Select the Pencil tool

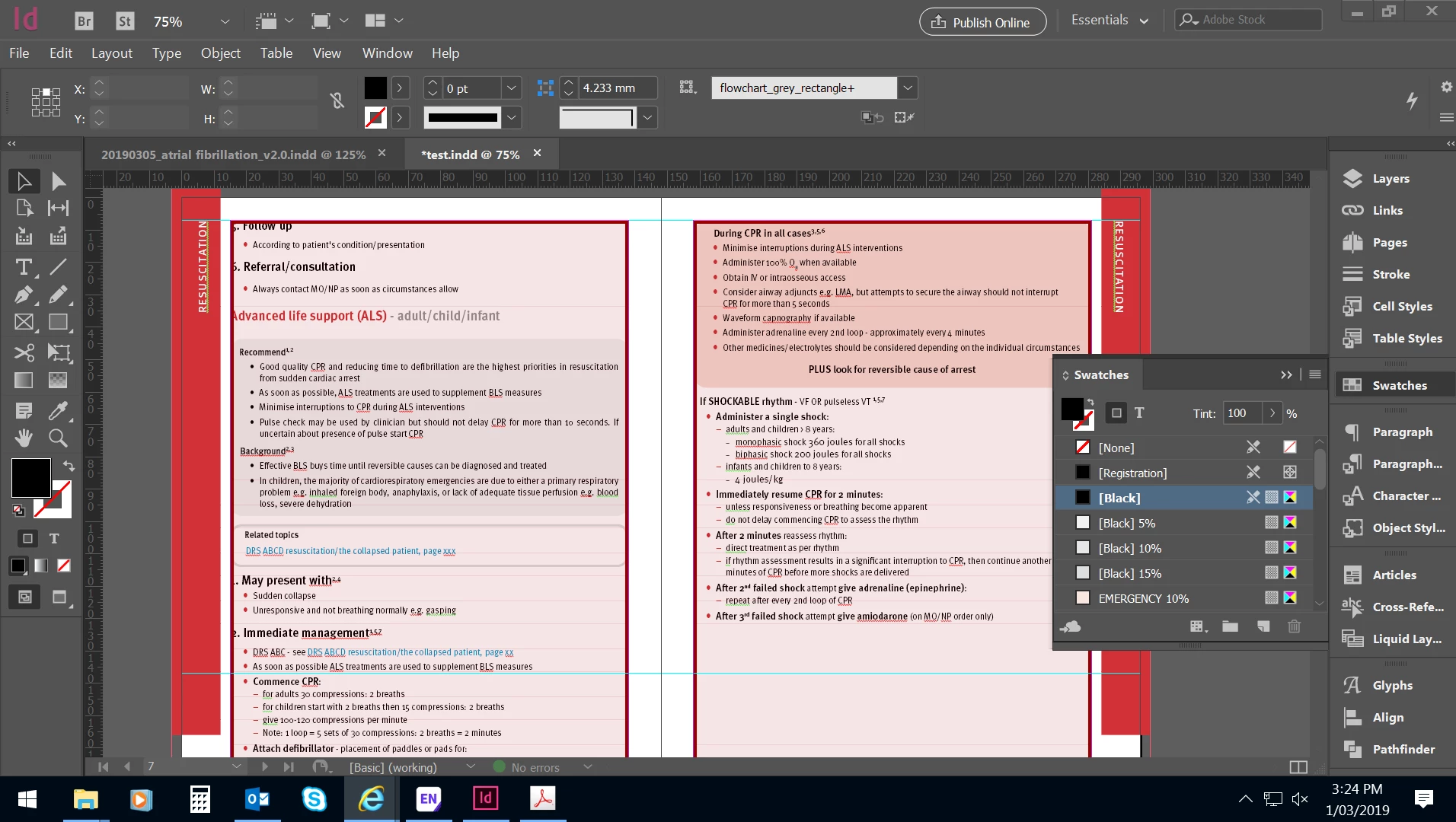[59, 295]
